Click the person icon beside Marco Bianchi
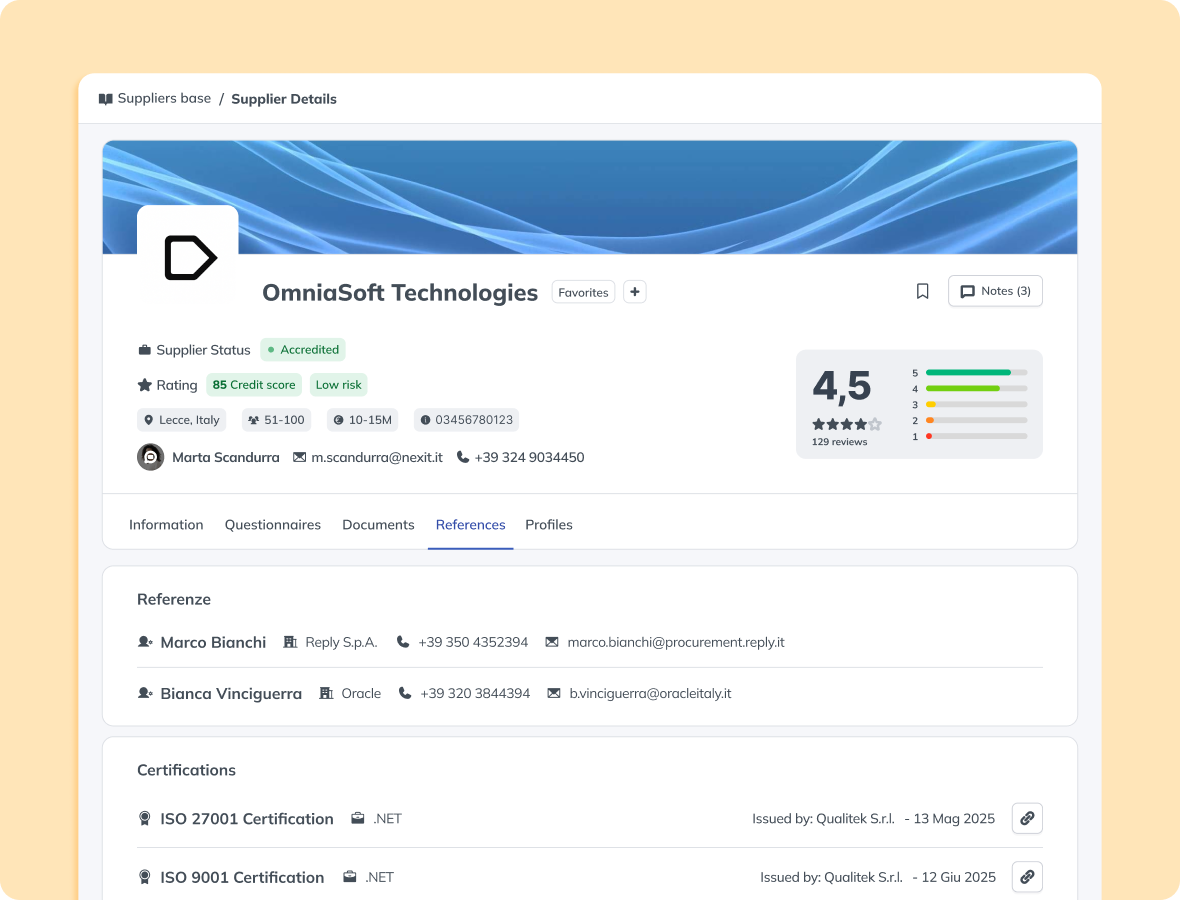The image size is (1180, 900). (145, 642)
